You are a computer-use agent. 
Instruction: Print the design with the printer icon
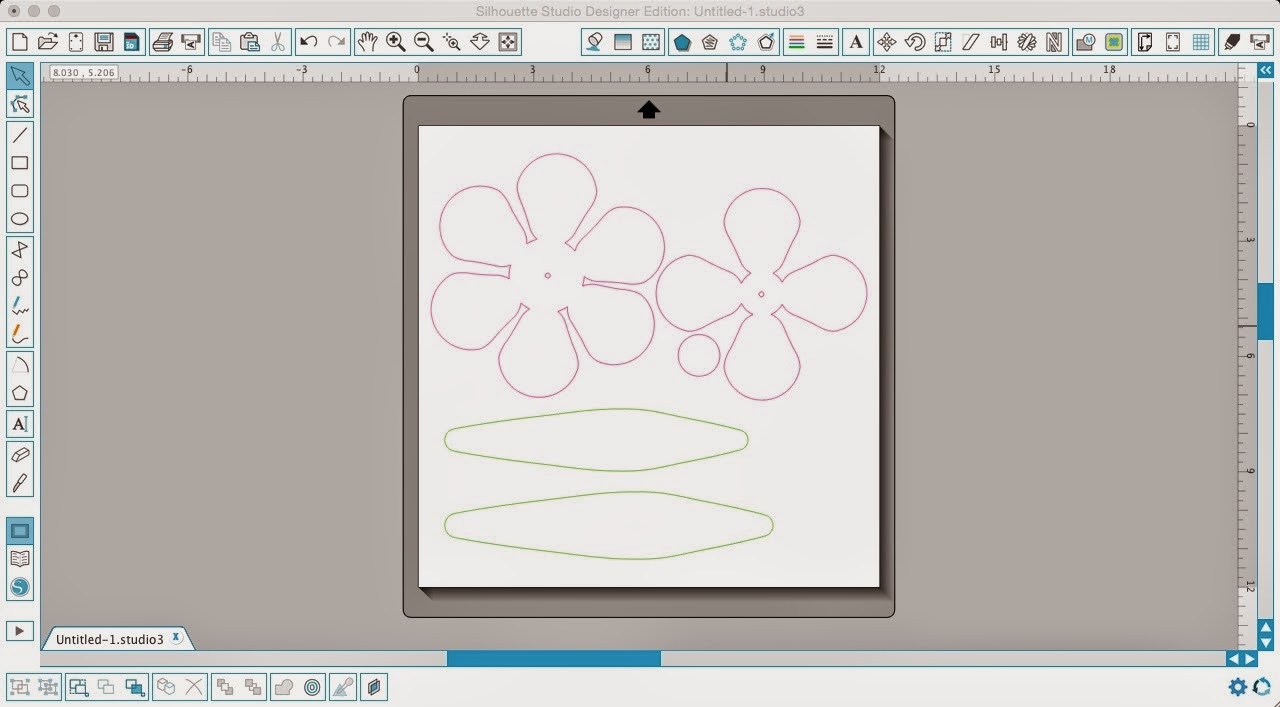(x=163, y=42)
